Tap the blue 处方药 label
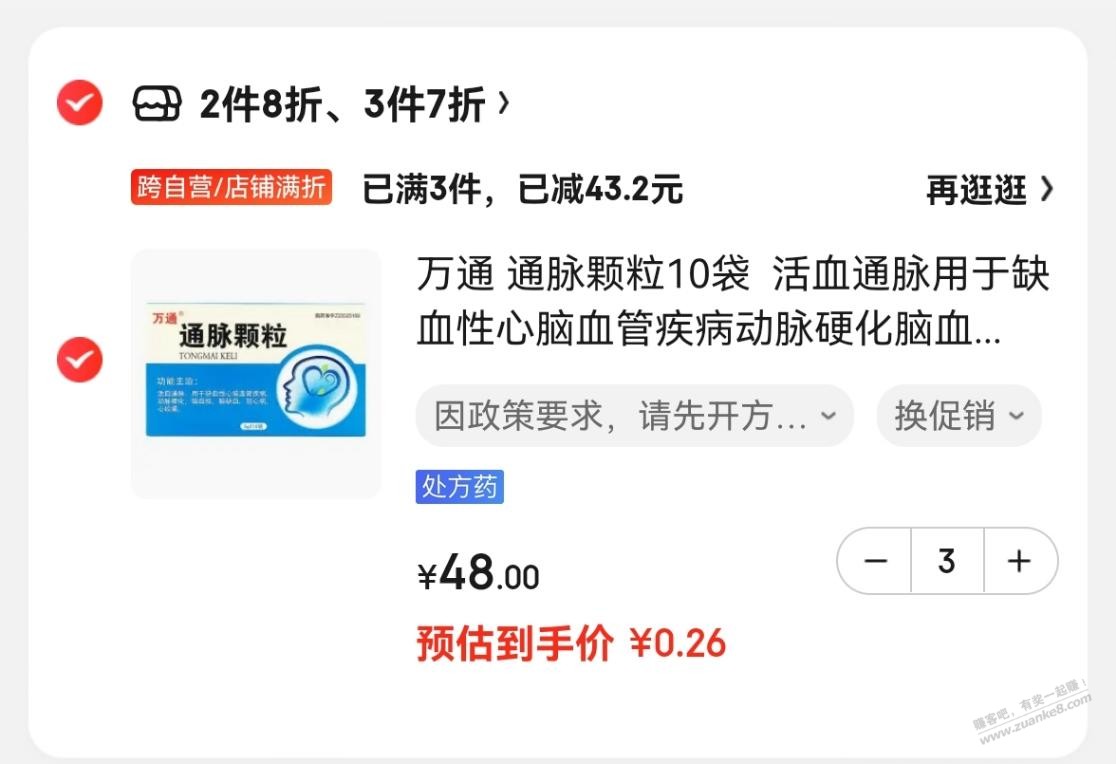The height and width of the screenshot is (764, 1116). pos(460,487)
